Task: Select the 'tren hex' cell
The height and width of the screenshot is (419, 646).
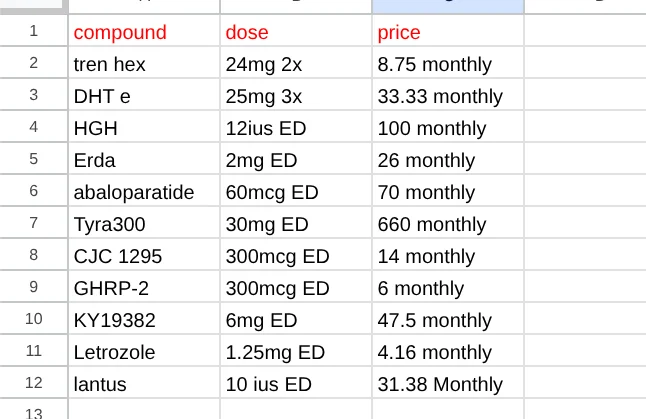Action: pyautogui.click(x=144, y=63)
